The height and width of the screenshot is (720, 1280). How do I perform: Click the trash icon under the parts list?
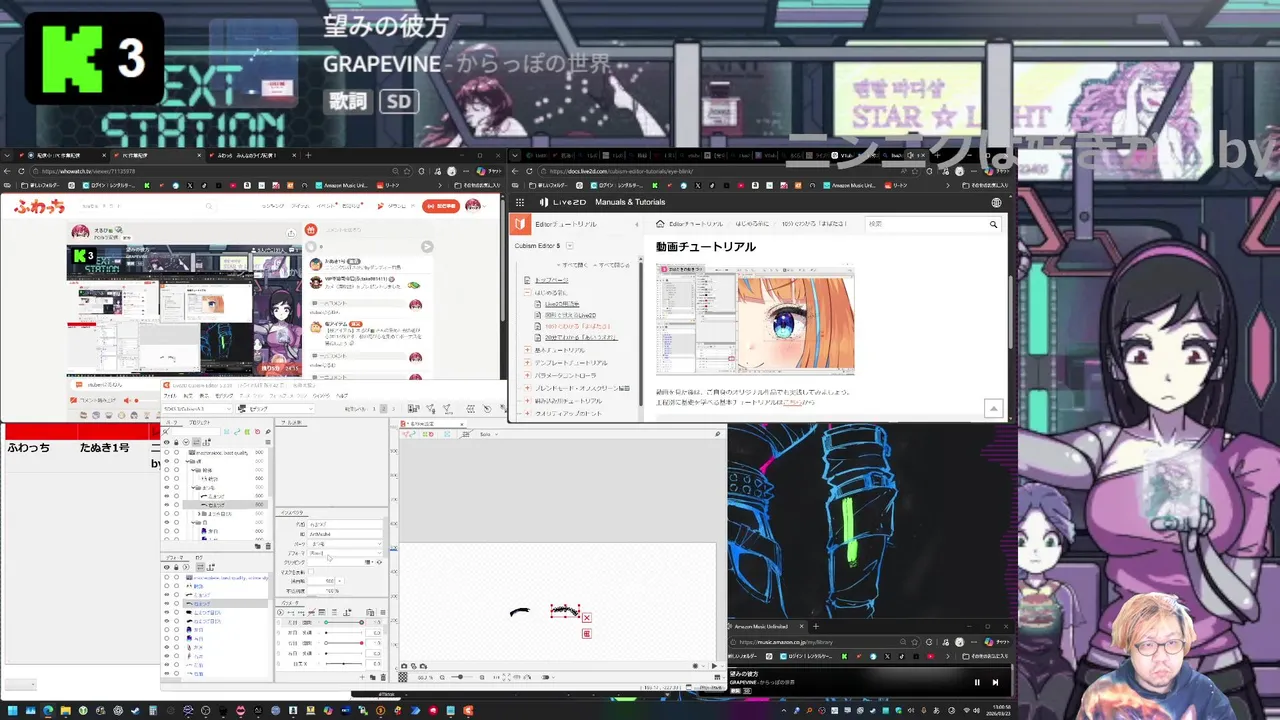point(268,546)
